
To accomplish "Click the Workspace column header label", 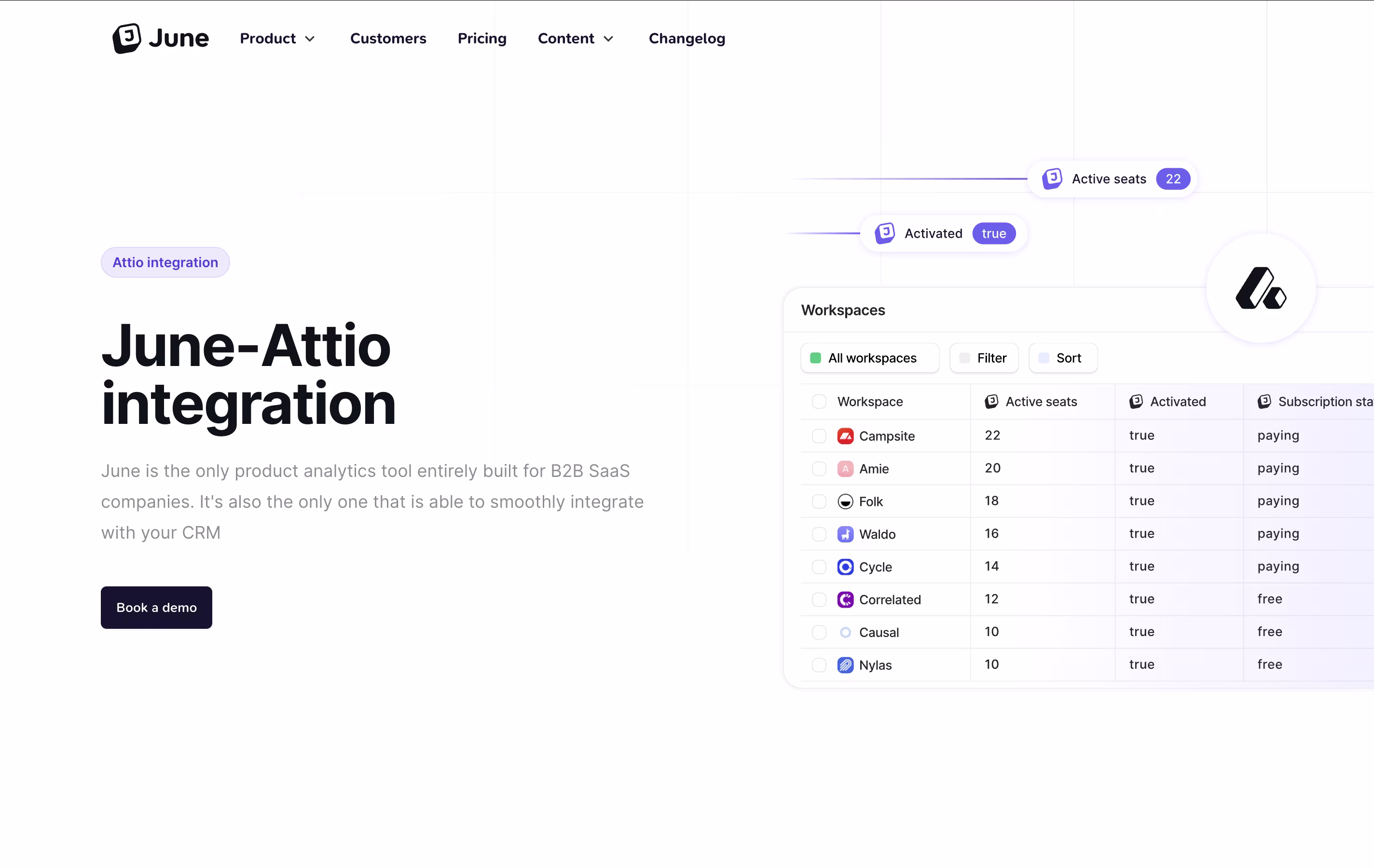I will tap(869, 402).
